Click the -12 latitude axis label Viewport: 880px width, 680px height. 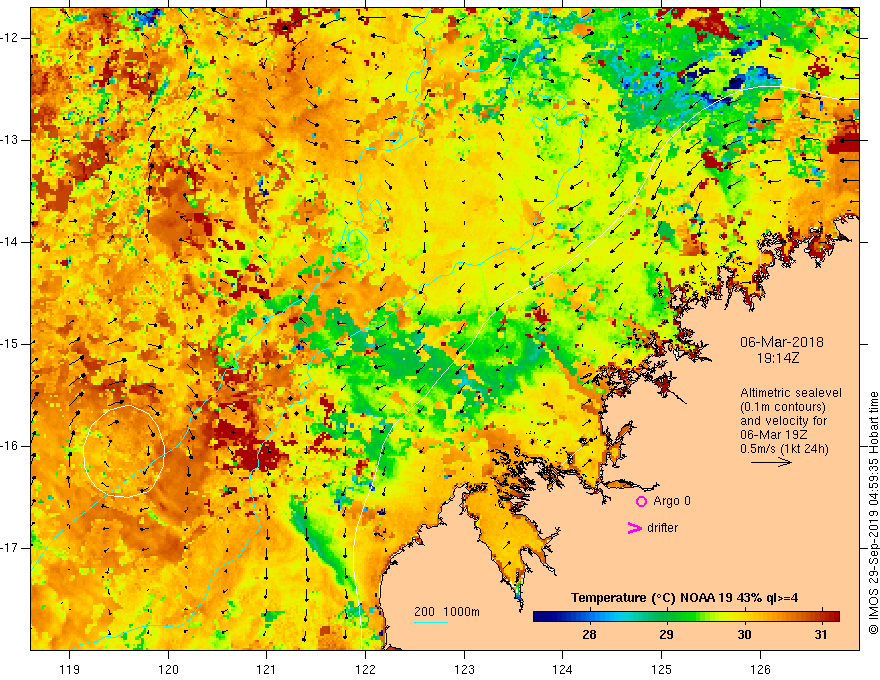(x=11, y=38)
